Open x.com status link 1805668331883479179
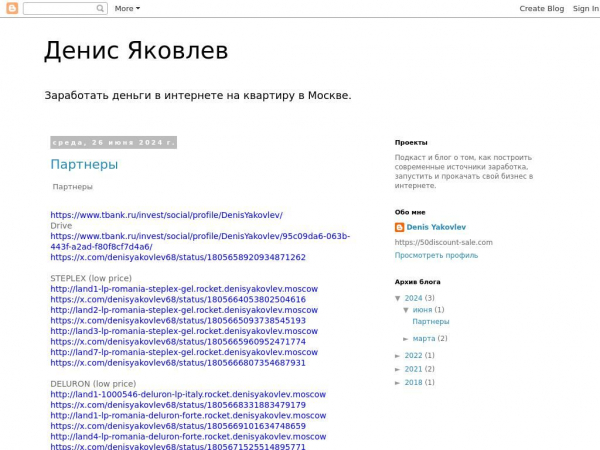This screenshot has width=600, height=450. (178, 405)
